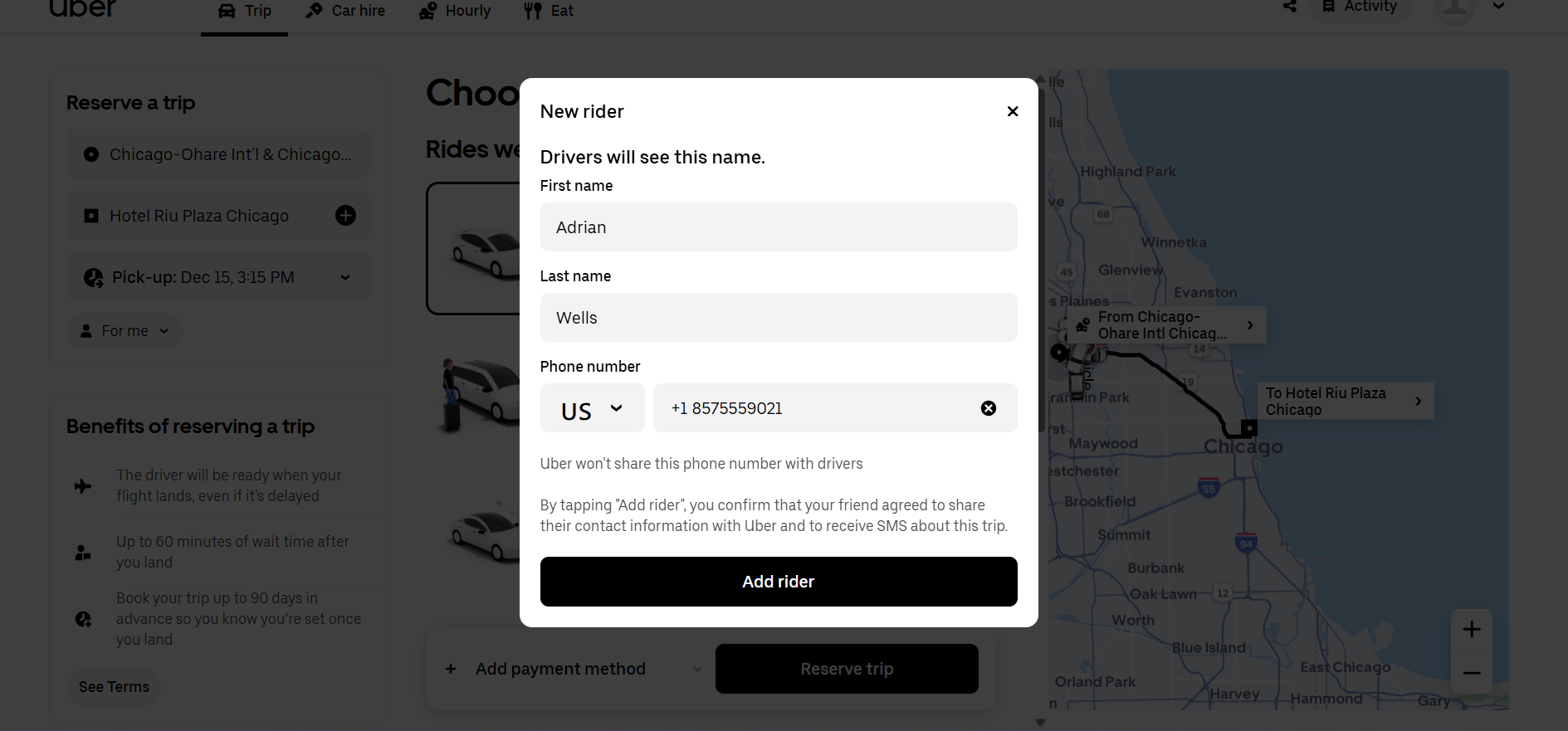This screenshot has height=731, width=1568.
Task: Click the First name input field
Action: click(x=778, y=227)
